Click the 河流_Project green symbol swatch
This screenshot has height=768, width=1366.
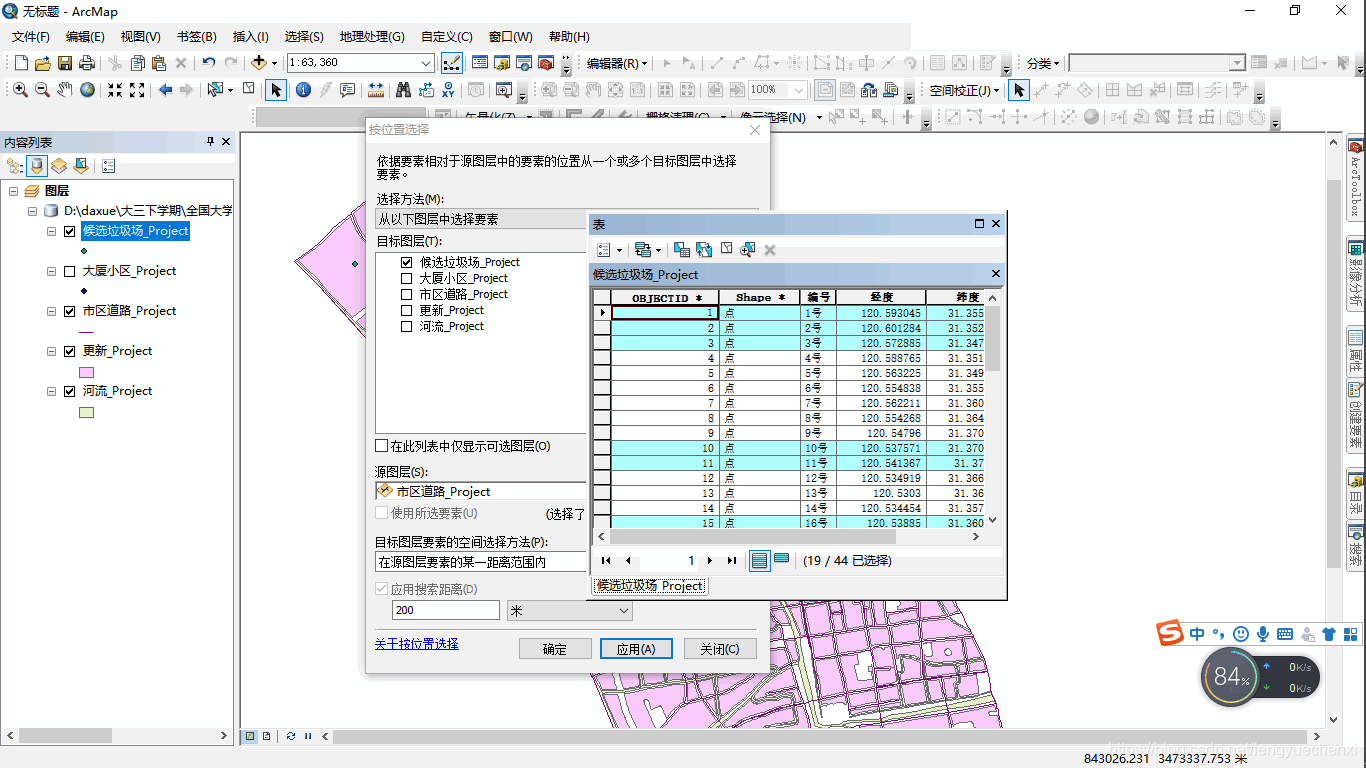pyautogui.click(x=86, y=412)
